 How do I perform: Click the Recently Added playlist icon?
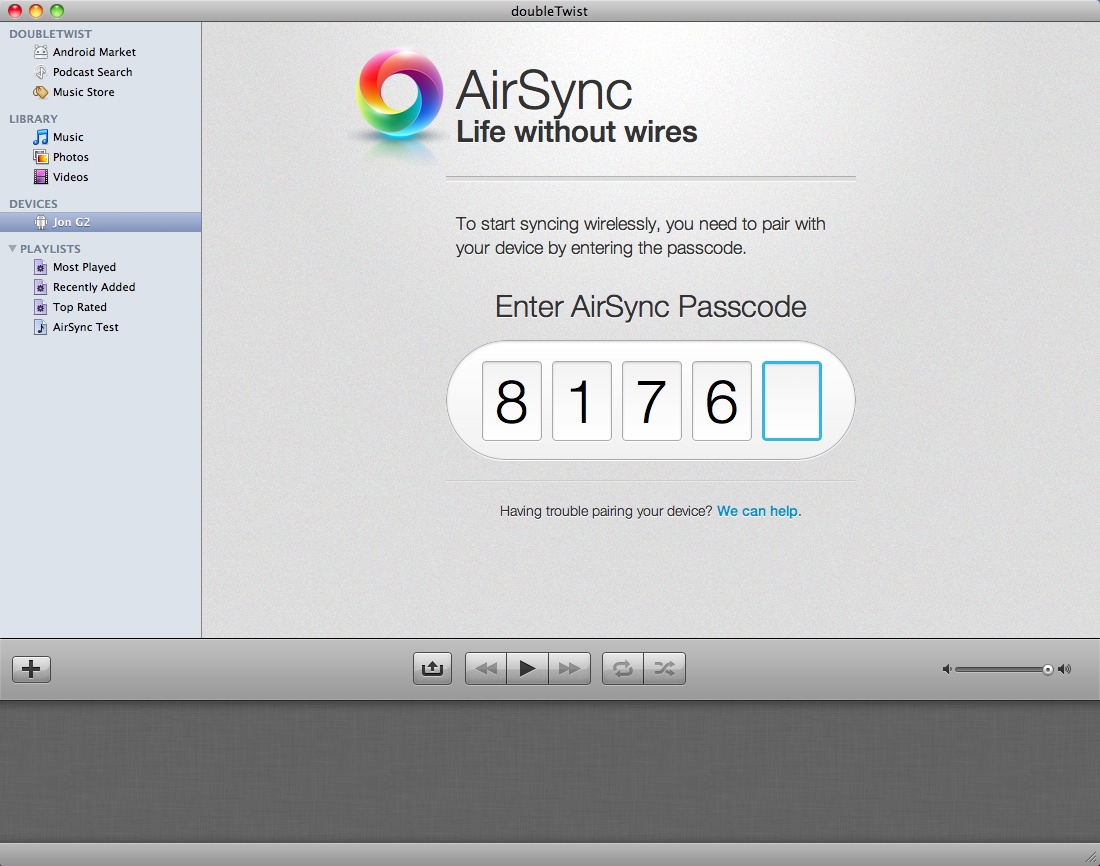pyautogui.click(x=41, y=287)
